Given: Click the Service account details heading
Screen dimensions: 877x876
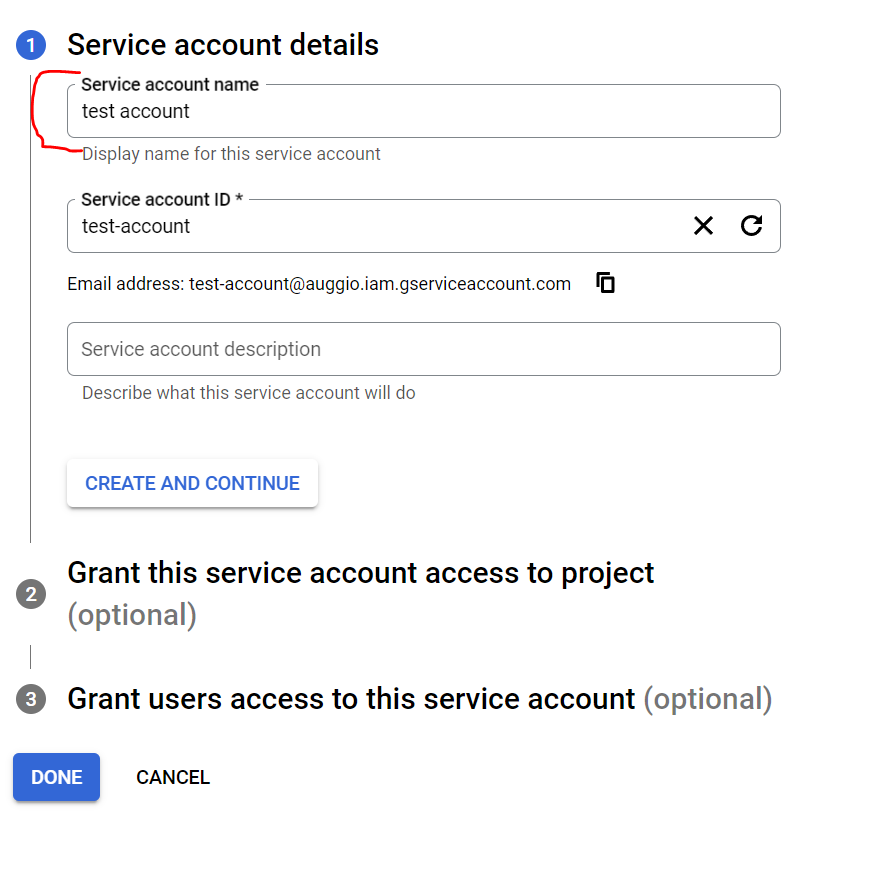Looking at the screenshot, I should pyautogui.click(x=223, y=45).
